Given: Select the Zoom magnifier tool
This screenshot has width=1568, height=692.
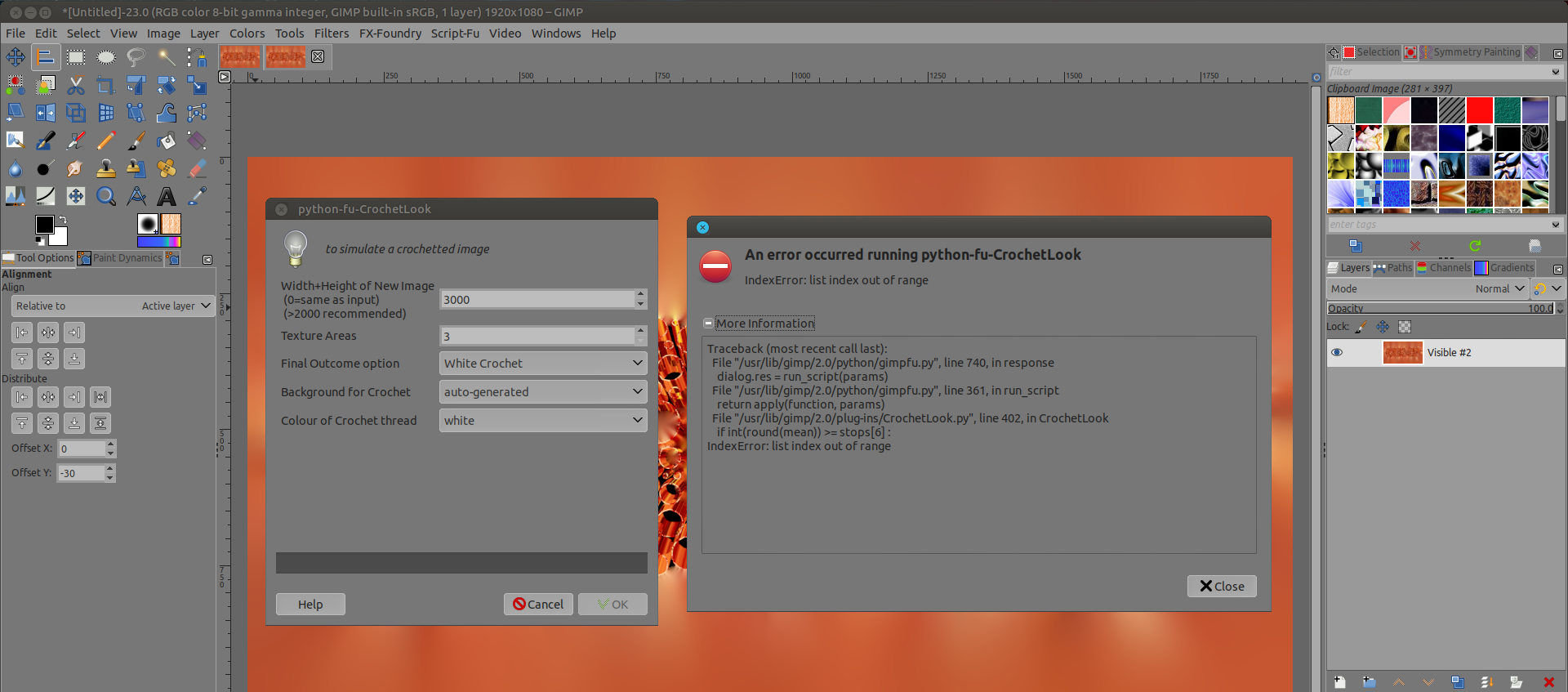Looking at the screenshot, I should coord(106,196).
